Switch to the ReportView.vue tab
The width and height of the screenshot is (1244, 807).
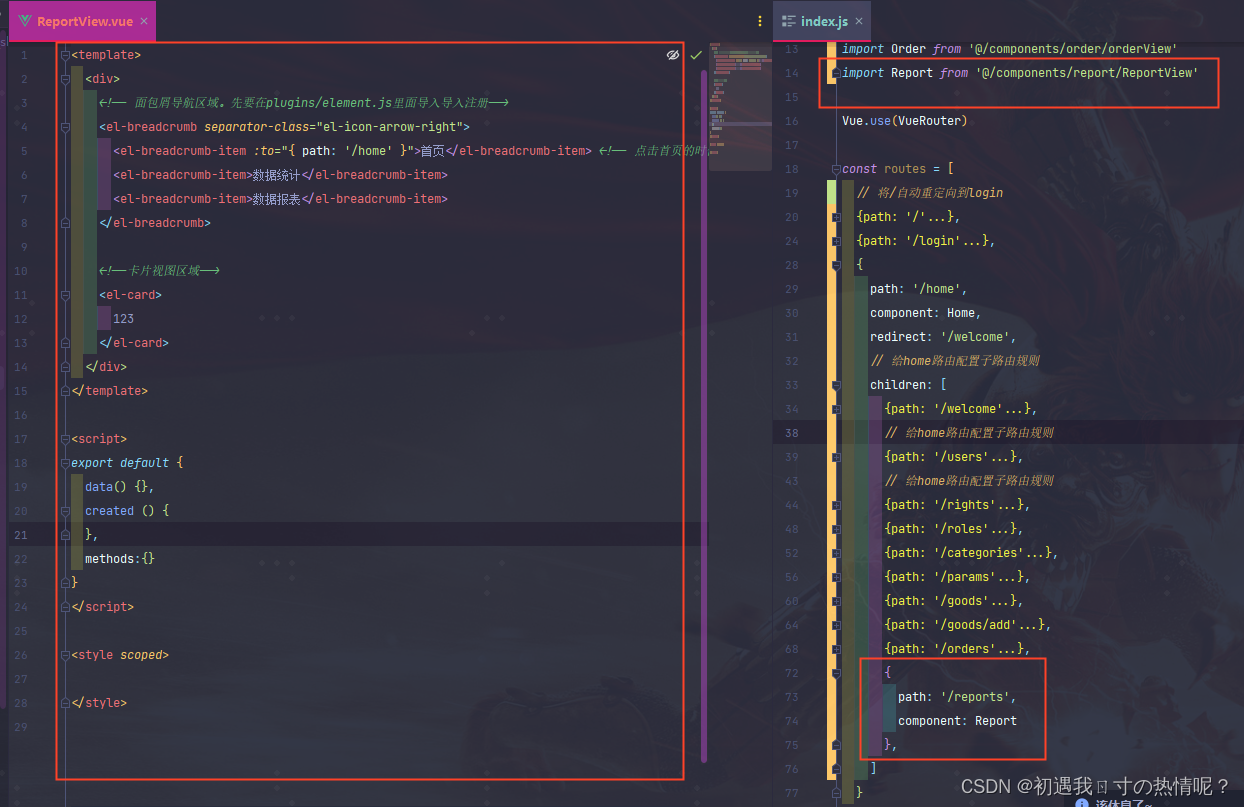(x=85, y=21)
